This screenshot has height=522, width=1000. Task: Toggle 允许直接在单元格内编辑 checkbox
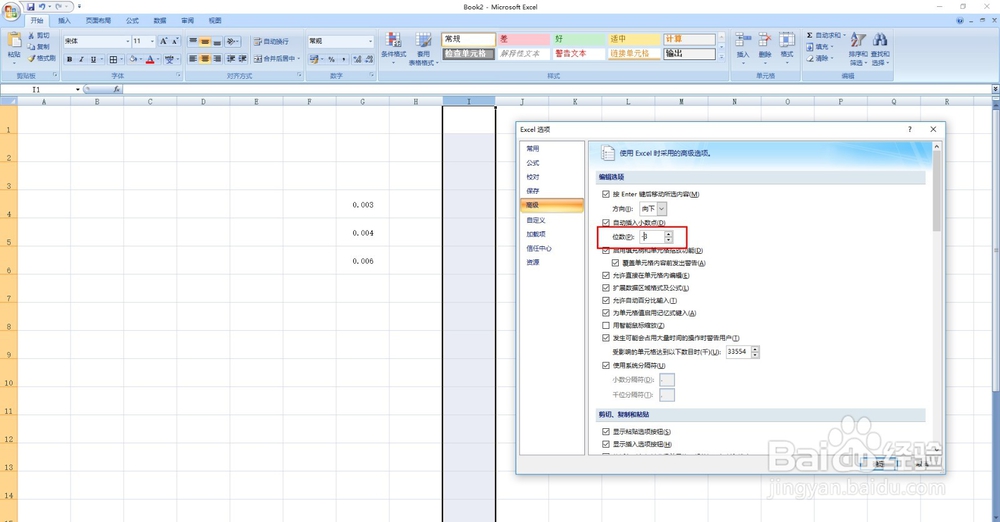[x=606, y=276]
